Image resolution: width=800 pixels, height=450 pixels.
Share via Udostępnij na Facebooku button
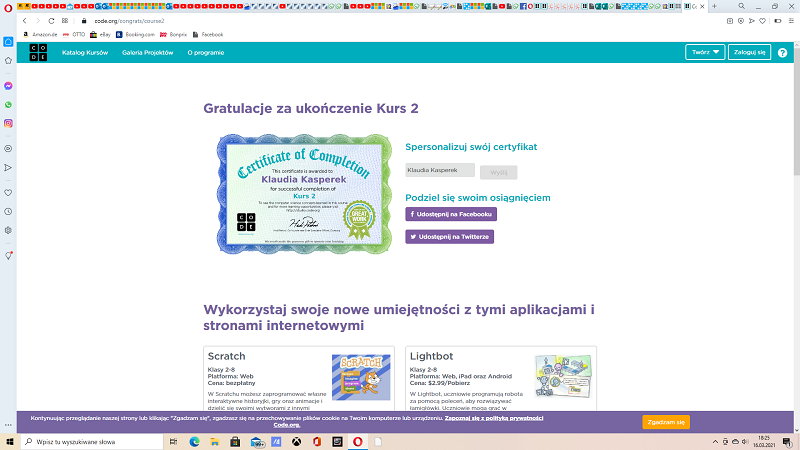click(x=450, y=214)
